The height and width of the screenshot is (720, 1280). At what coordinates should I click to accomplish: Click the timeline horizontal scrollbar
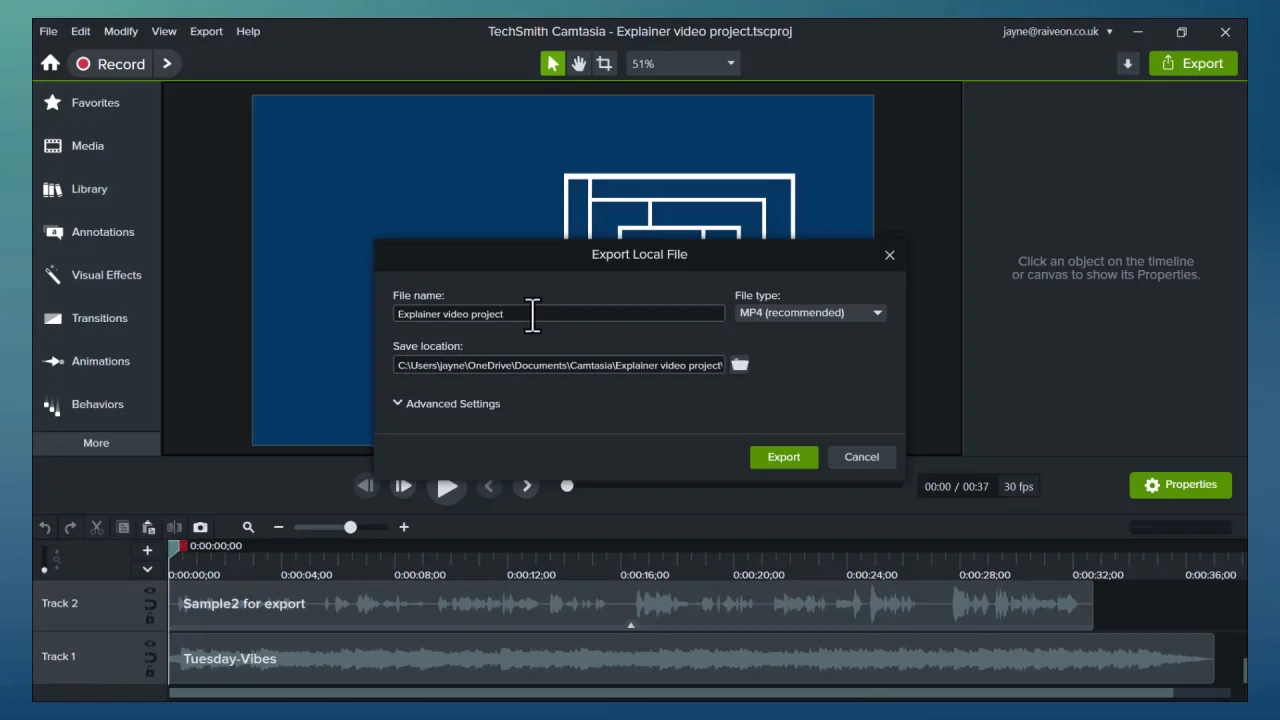pos(671,692)
